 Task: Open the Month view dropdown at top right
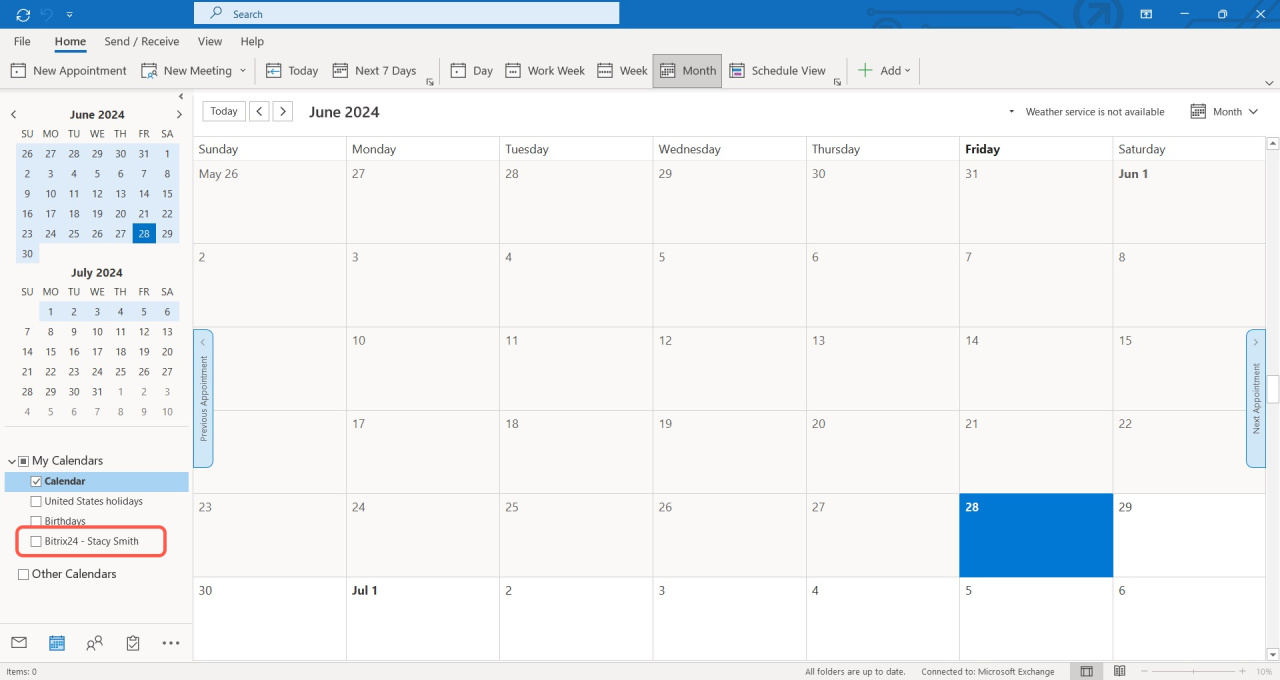pos(1224,112)
